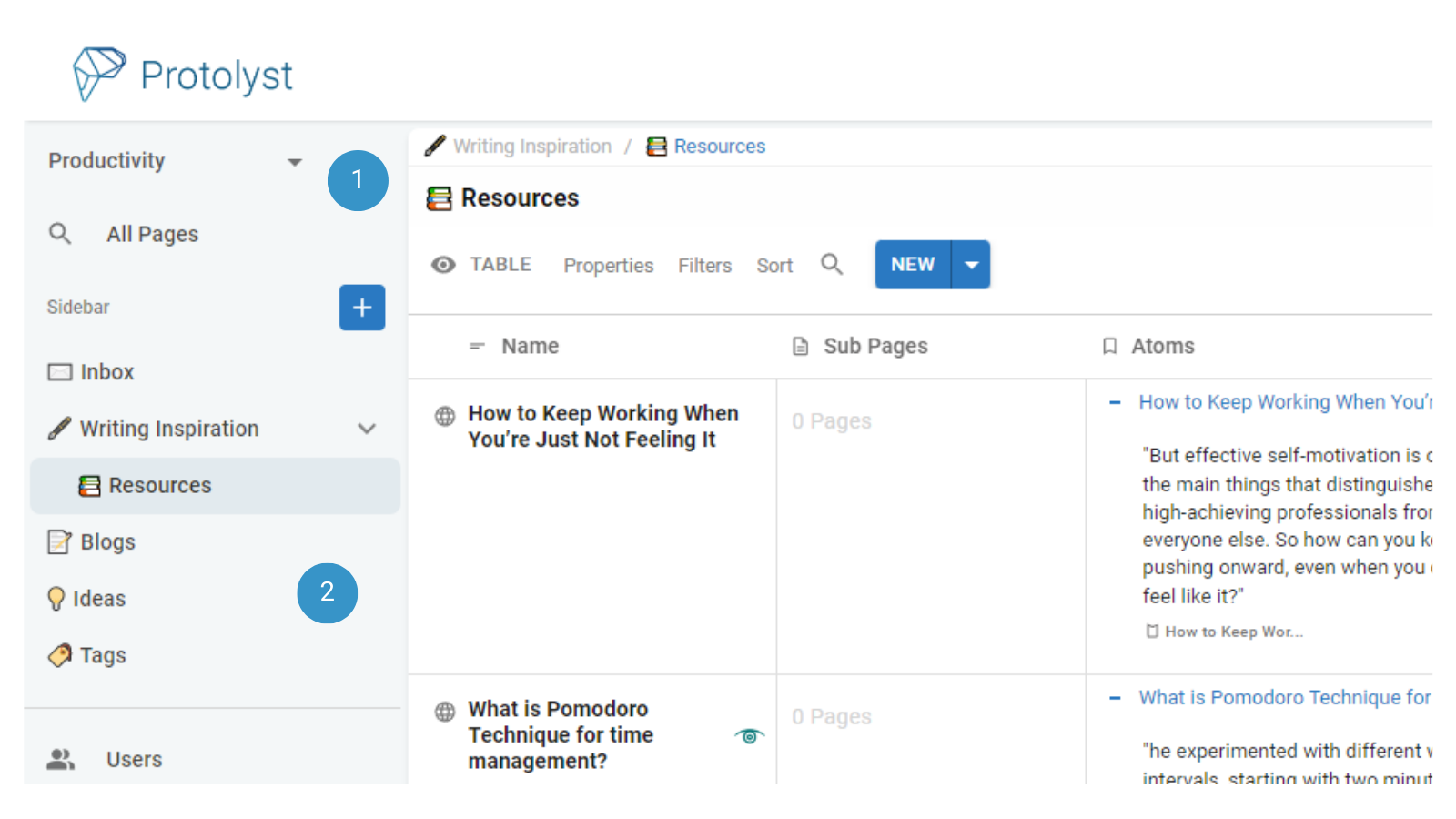
Task: Click the lightbulb icon for Ideas
Action: pos(57,598)
